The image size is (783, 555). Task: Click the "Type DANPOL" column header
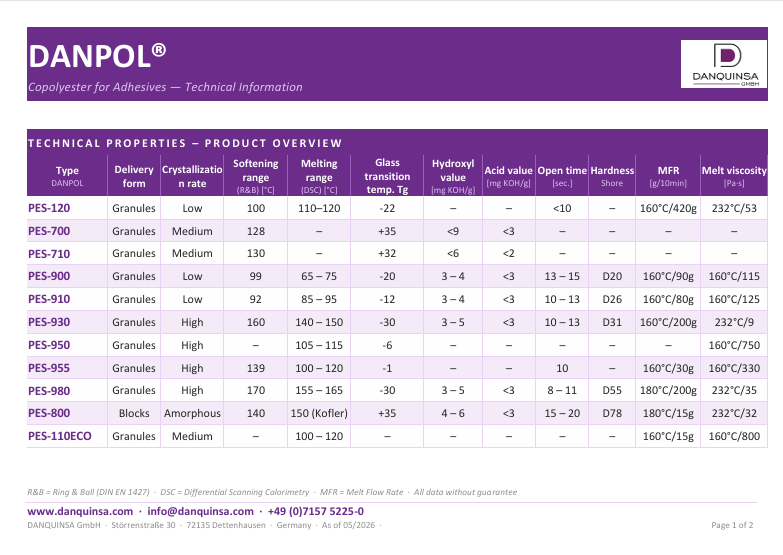point(67,176)
